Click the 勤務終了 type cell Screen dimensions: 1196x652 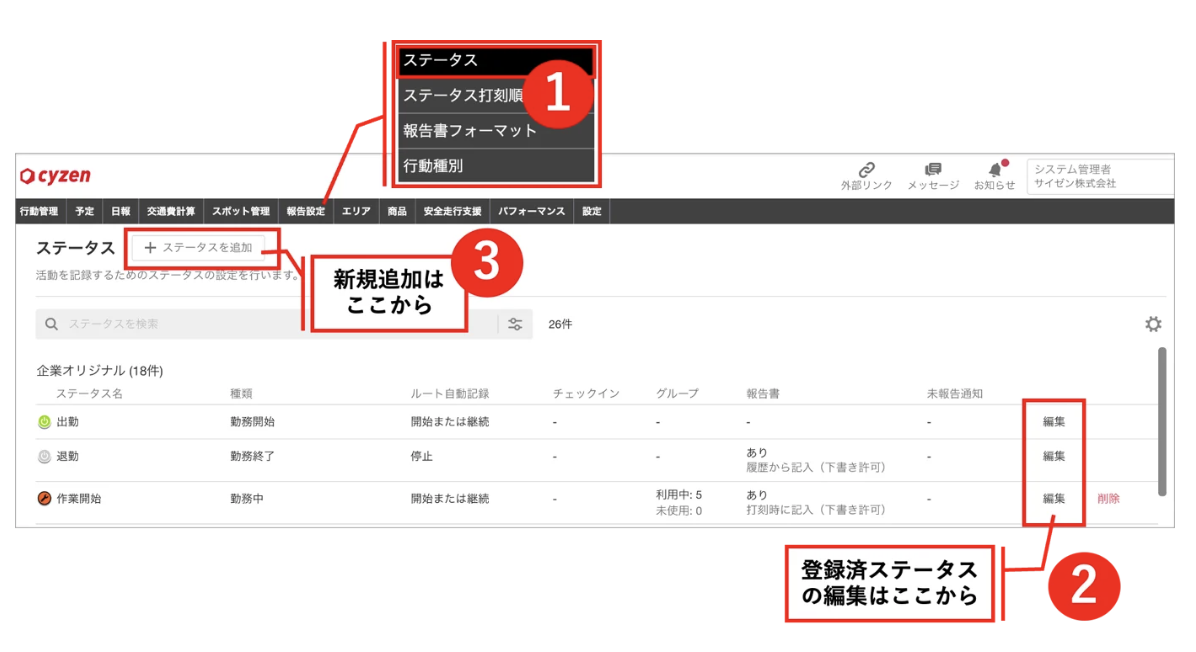click(252, 457)
